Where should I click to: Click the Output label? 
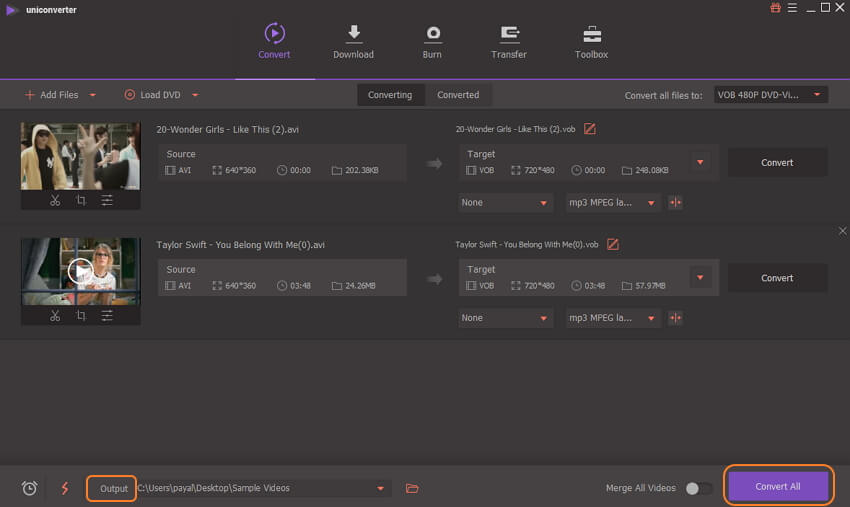coord(114,489)
